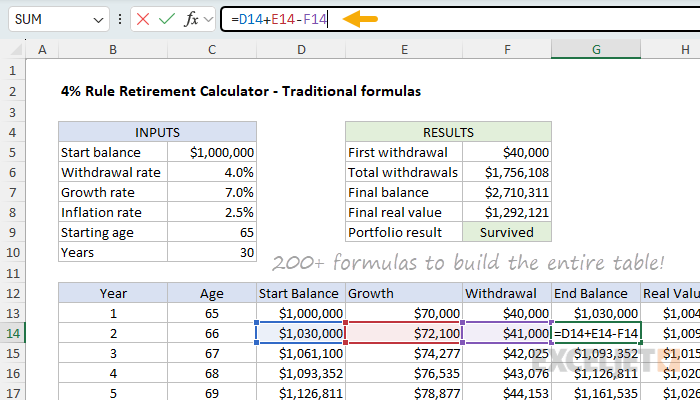Image resolution: width=700 pixels, height=400 pixels.
Task: Select year 3 growth cell $74,277
Action: (x=404, y=353)
